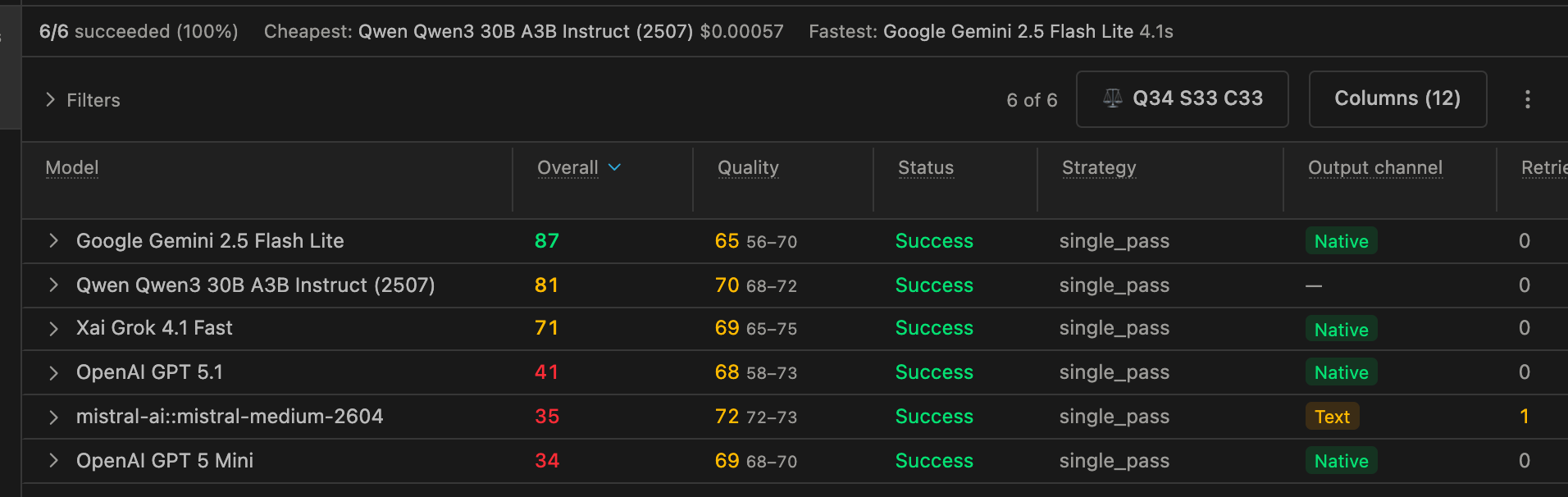This screenshot has width=1568, height=497.
Task: Sort table by Quality column
Action: (748, 167)
